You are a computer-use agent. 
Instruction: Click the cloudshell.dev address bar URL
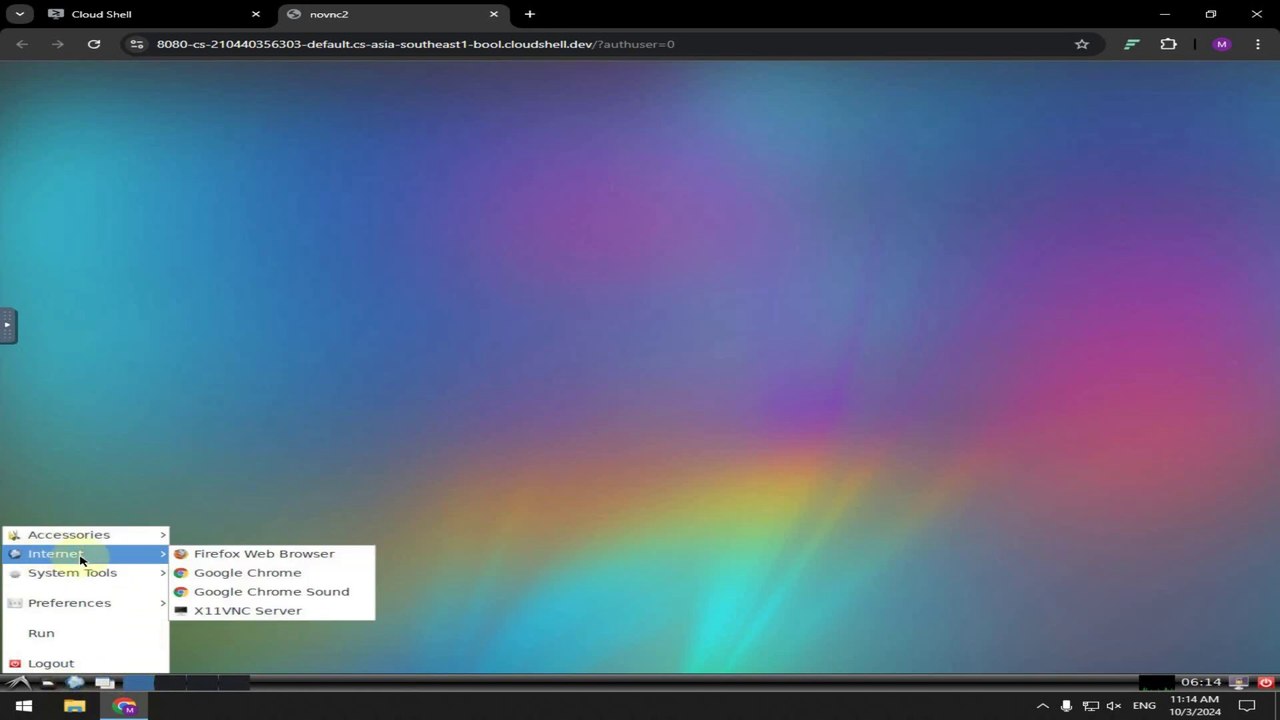tap(415, 44)
